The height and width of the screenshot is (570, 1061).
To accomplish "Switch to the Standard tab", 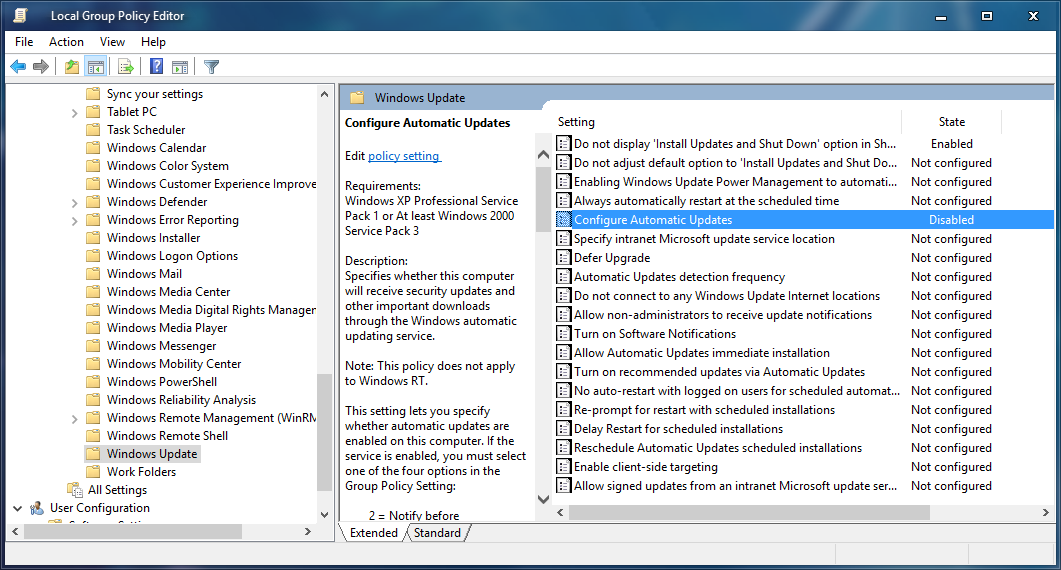I will coord(437,533).
